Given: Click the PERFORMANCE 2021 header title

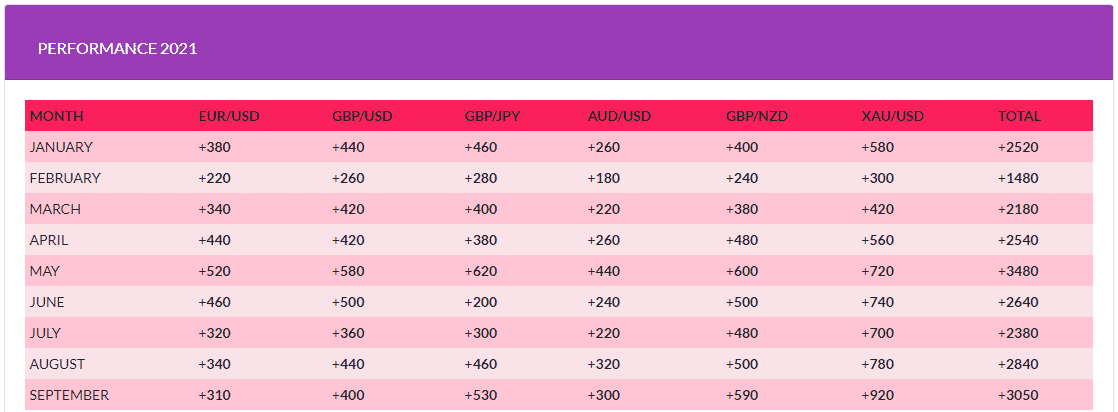Looking at the screenshot, I should pyautogui.click(x=118, y=48).
